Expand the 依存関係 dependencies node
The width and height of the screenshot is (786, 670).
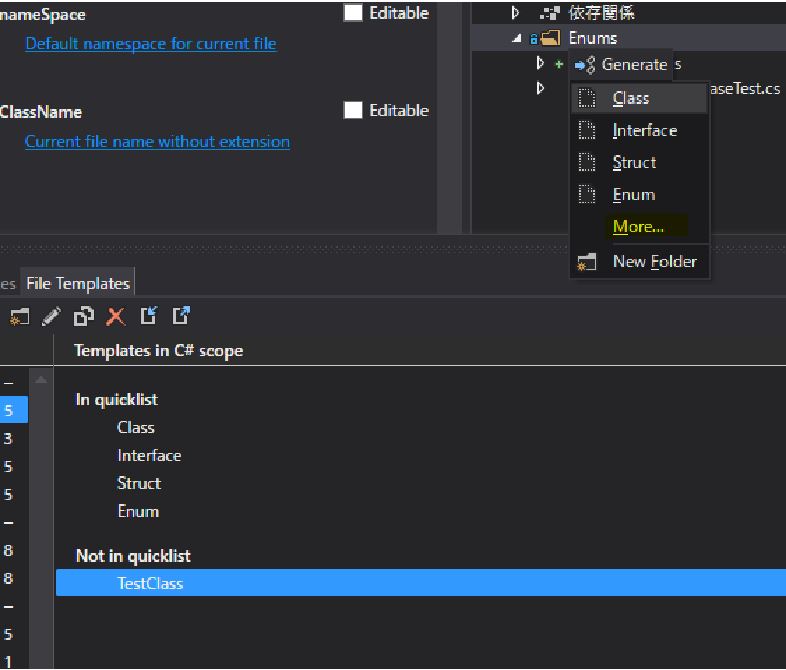click(516, 13)
